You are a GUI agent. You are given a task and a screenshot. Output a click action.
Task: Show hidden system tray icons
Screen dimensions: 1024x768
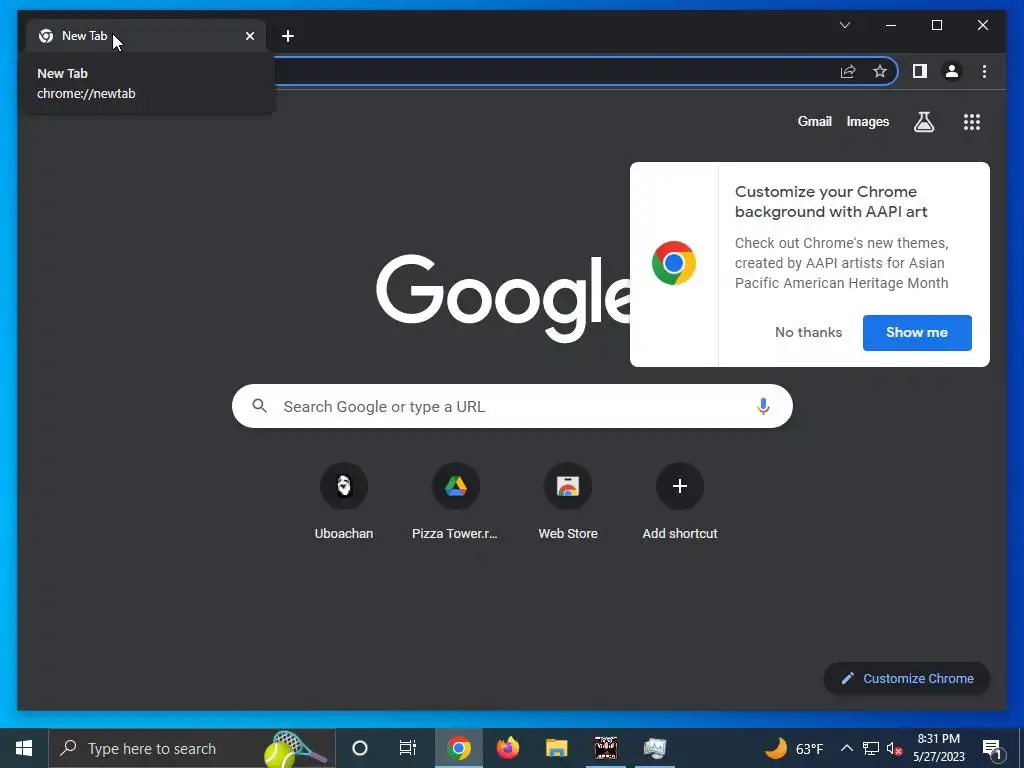846,748
